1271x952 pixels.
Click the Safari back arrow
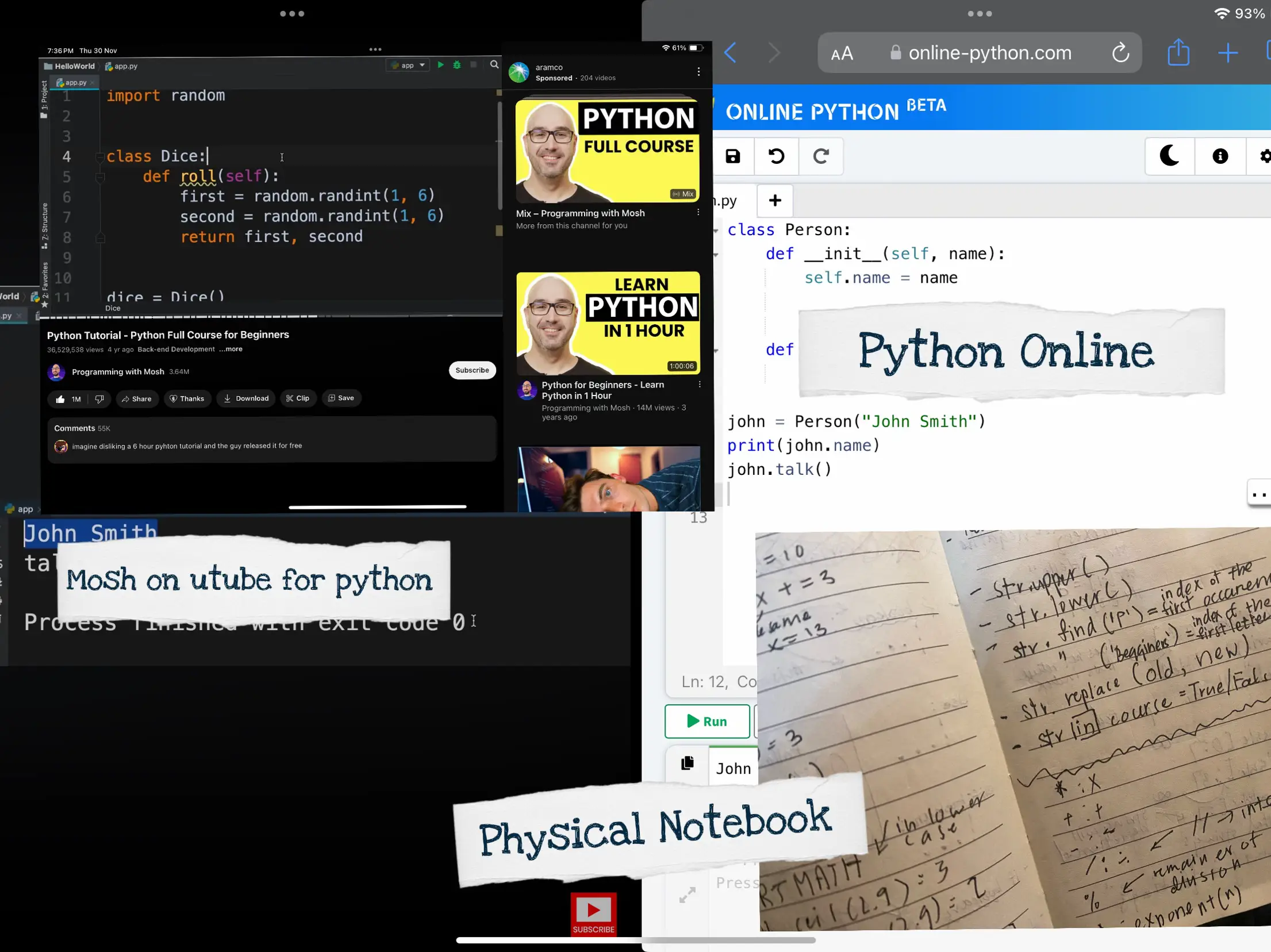pos(731,53)
